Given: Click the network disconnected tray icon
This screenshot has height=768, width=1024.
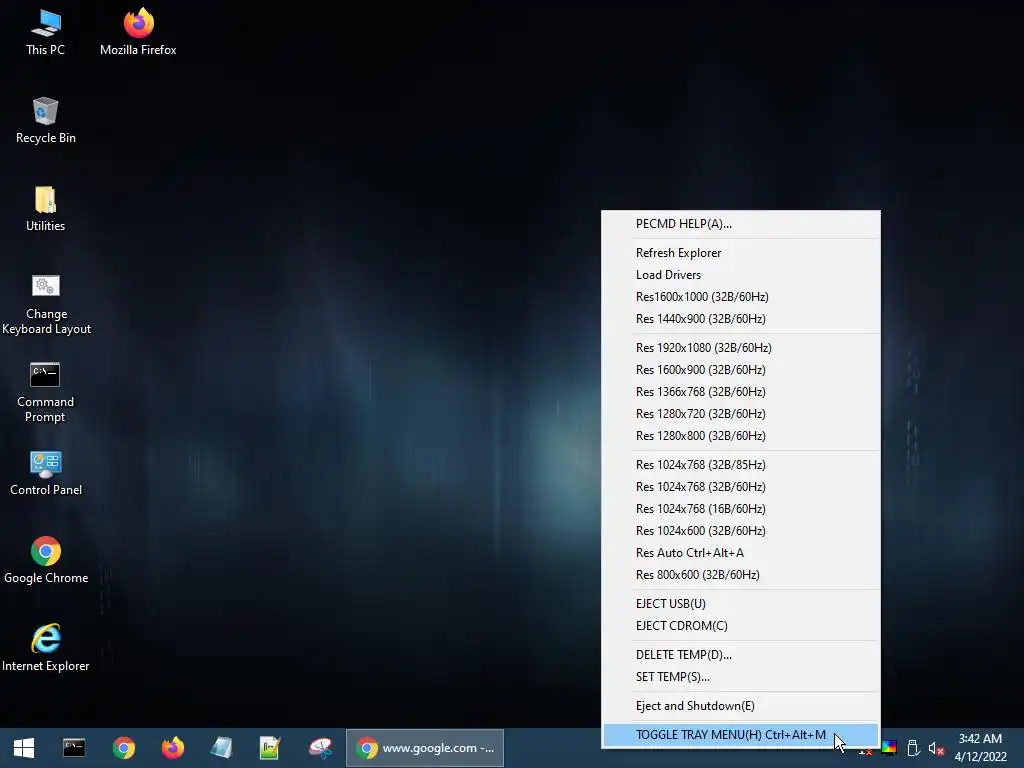Looking at the screenshot, I should tap(865, 751).
